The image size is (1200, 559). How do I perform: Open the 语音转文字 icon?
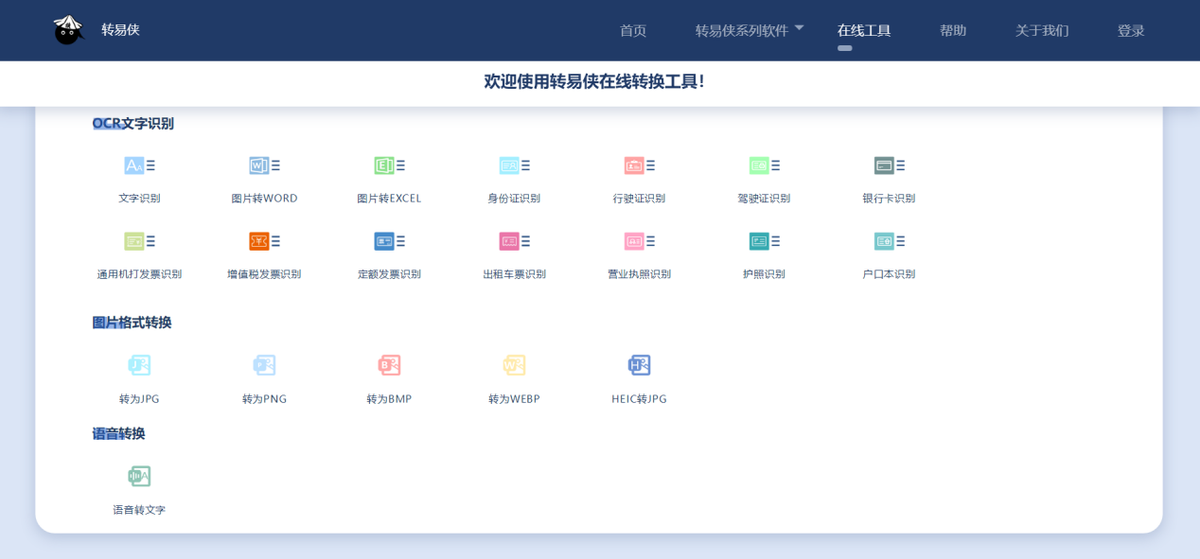(139, 476)
